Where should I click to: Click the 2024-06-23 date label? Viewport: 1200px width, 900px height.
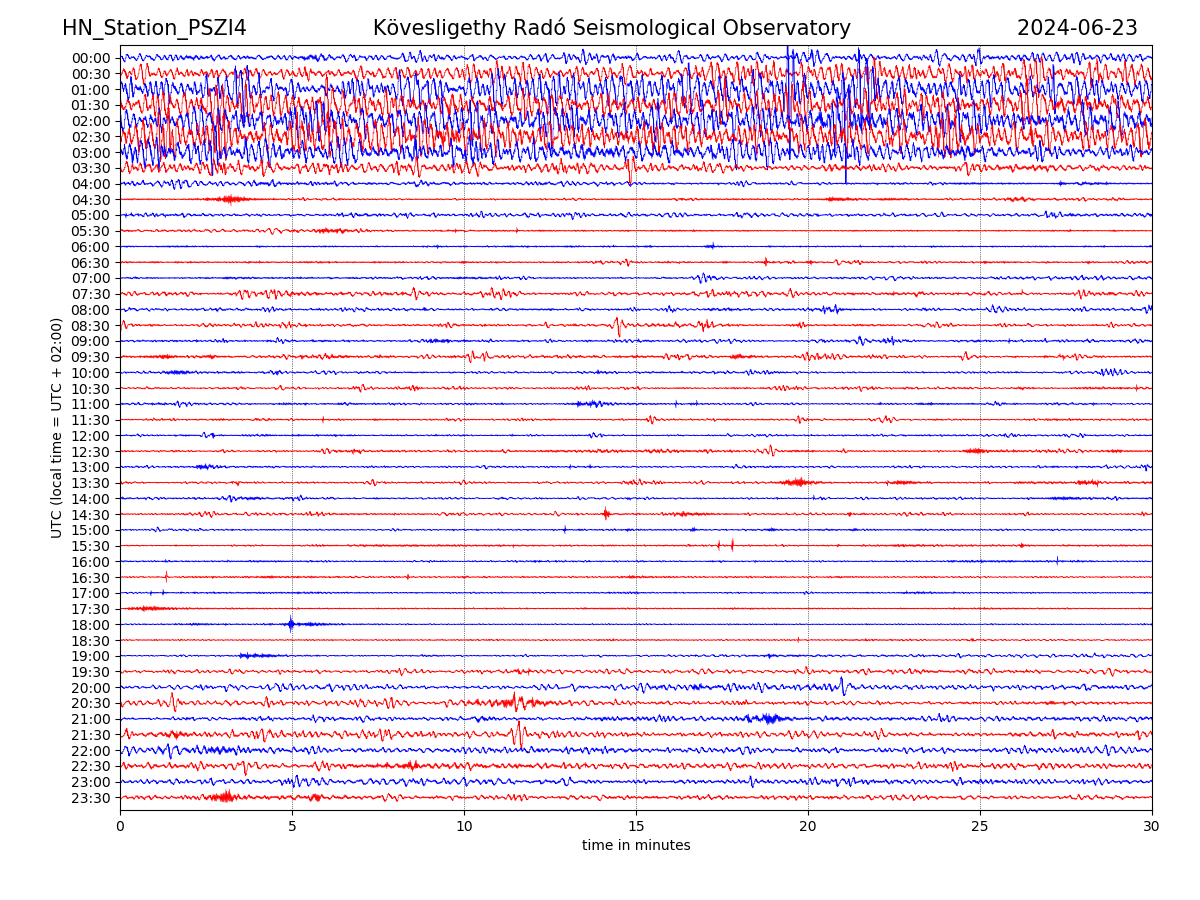[x=1077, y=28]
